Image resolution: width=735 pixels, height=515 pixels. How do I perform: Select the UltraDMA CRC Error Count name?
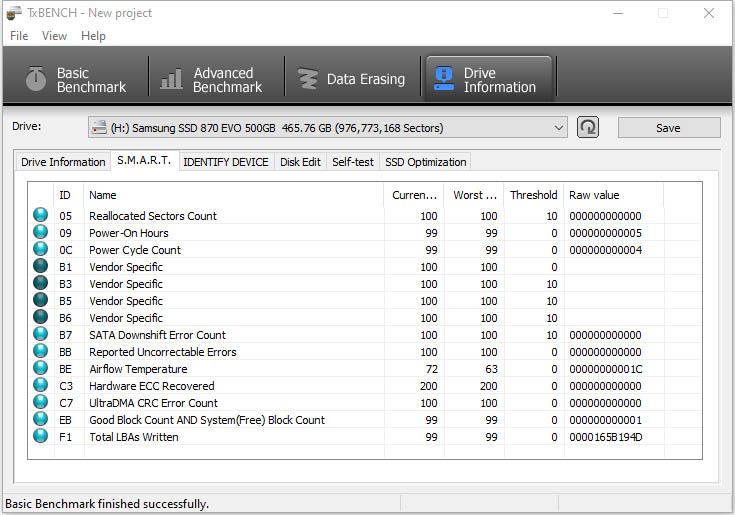click(153, 403)
